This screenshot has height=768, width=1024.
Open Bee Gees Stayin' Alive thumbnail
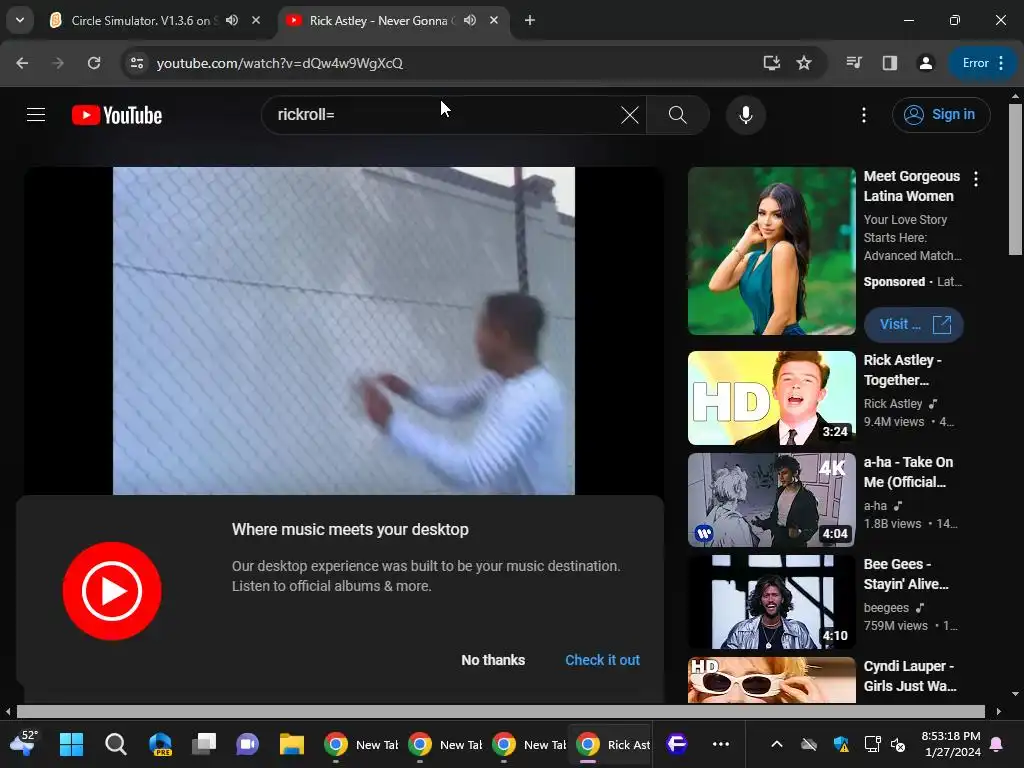pos(771,601)
